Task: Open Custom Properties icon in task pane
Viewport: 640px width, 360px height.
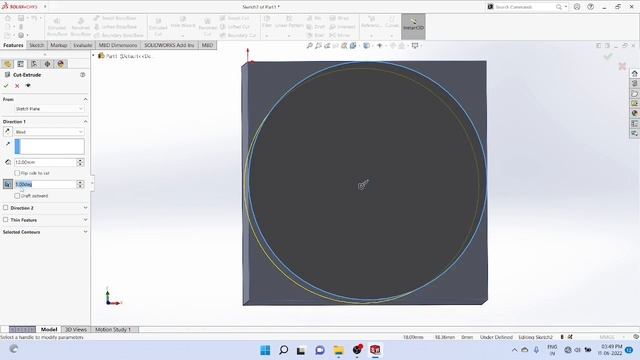Action: [x=634, y=123]
